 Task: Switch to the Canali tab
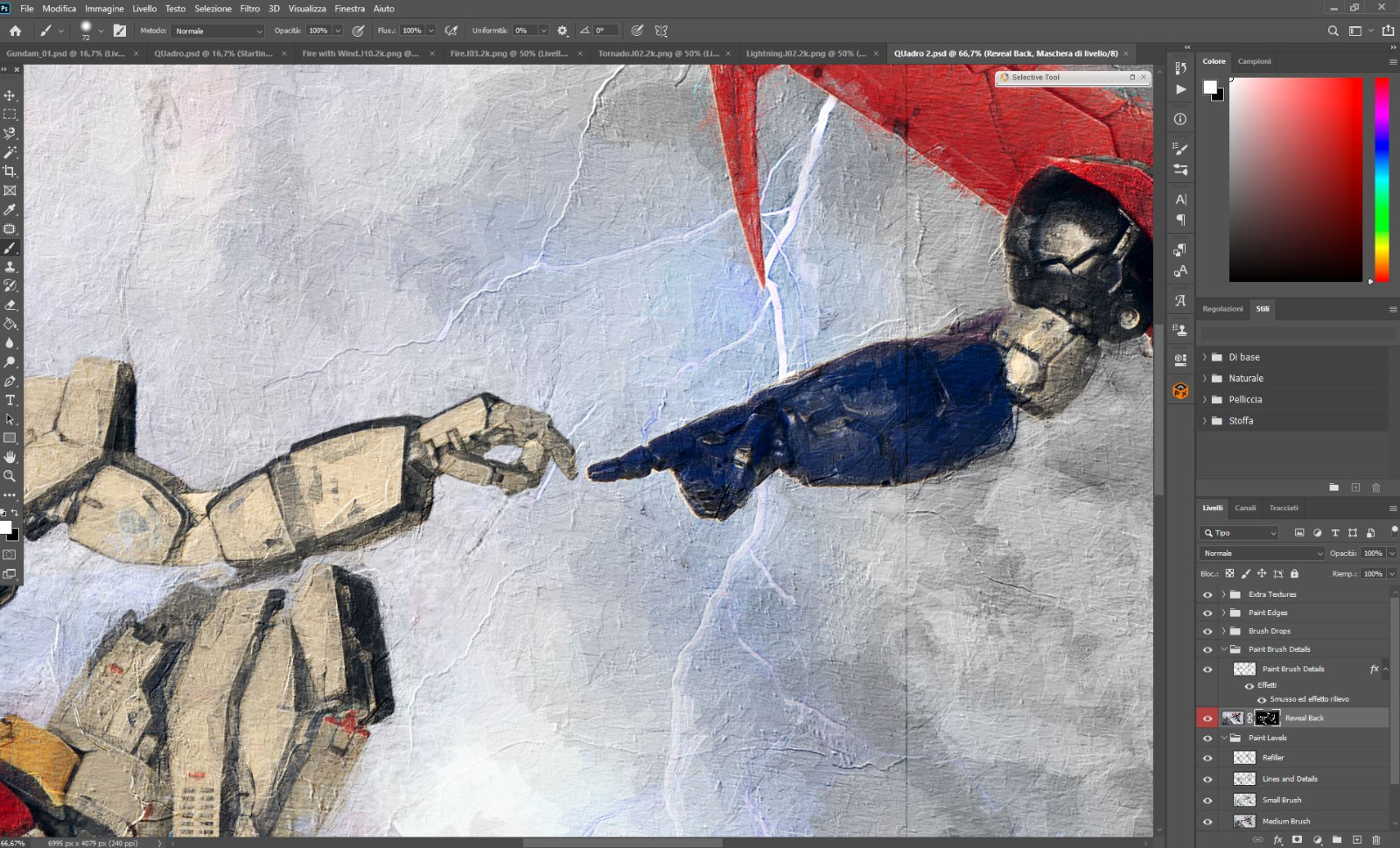coord(1245,508)
